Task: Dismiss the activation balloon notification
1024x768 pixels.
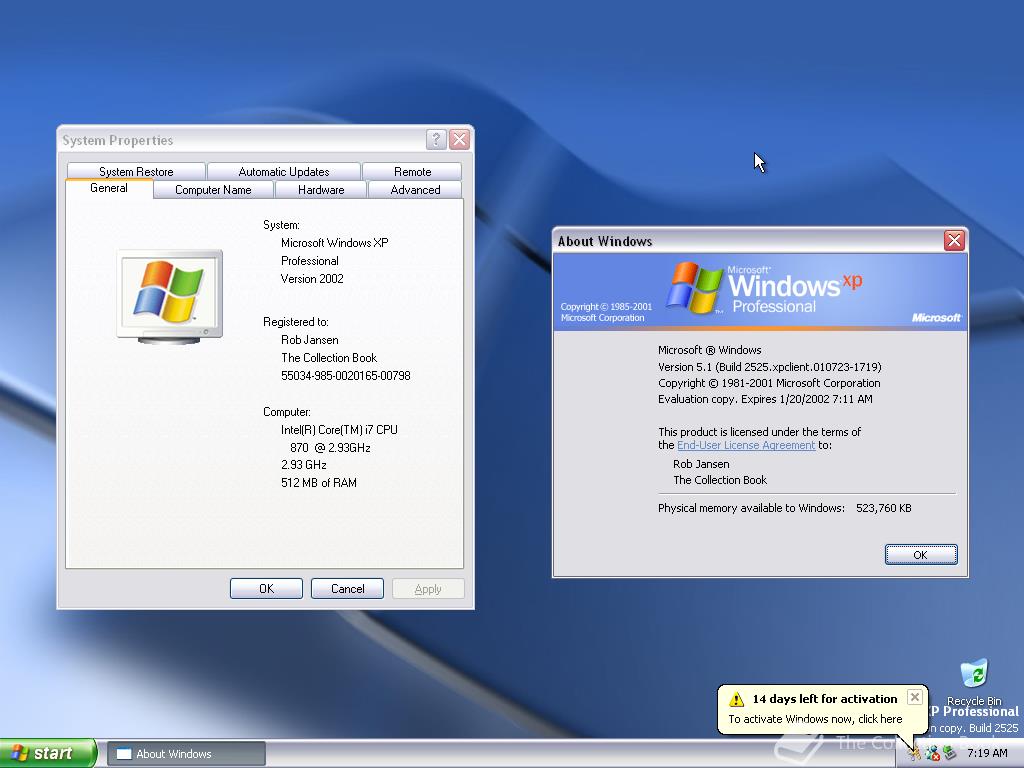Action: 915,697
